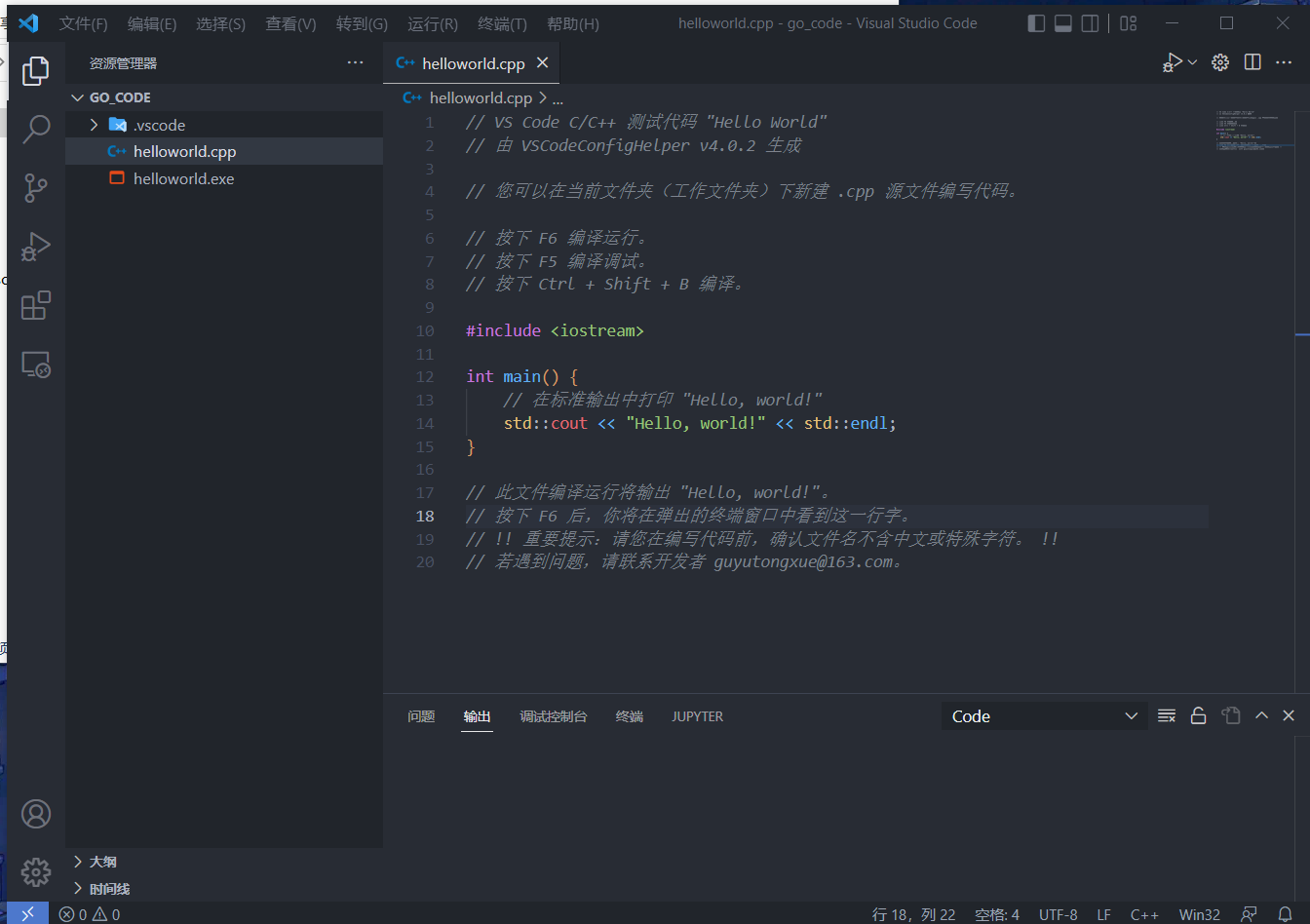Open the Manage gear in activity bar
Image resolution: width=1310 pixels, height=924 pixels.
[36, 871]
